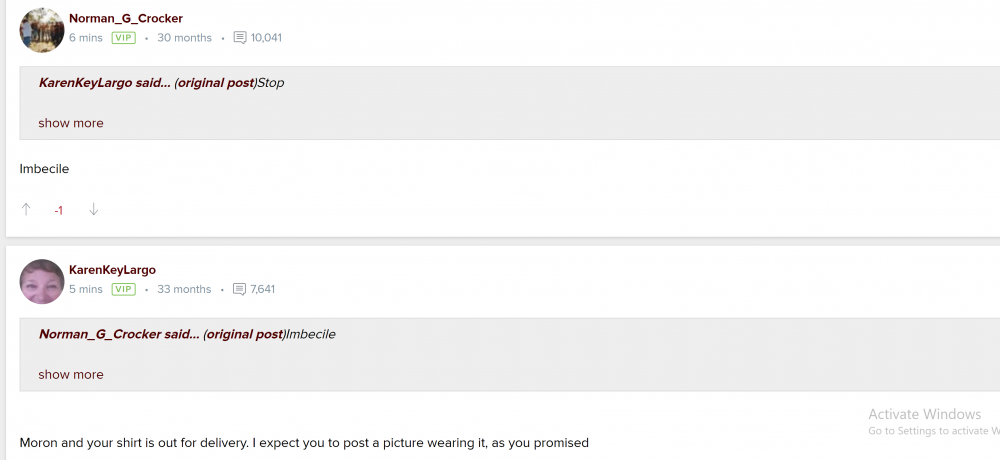The height and width of the screenshot is (460, 1000).
Task: Click "KarenKeyLargo said..." in the quoted block
Action: (104, 83)
